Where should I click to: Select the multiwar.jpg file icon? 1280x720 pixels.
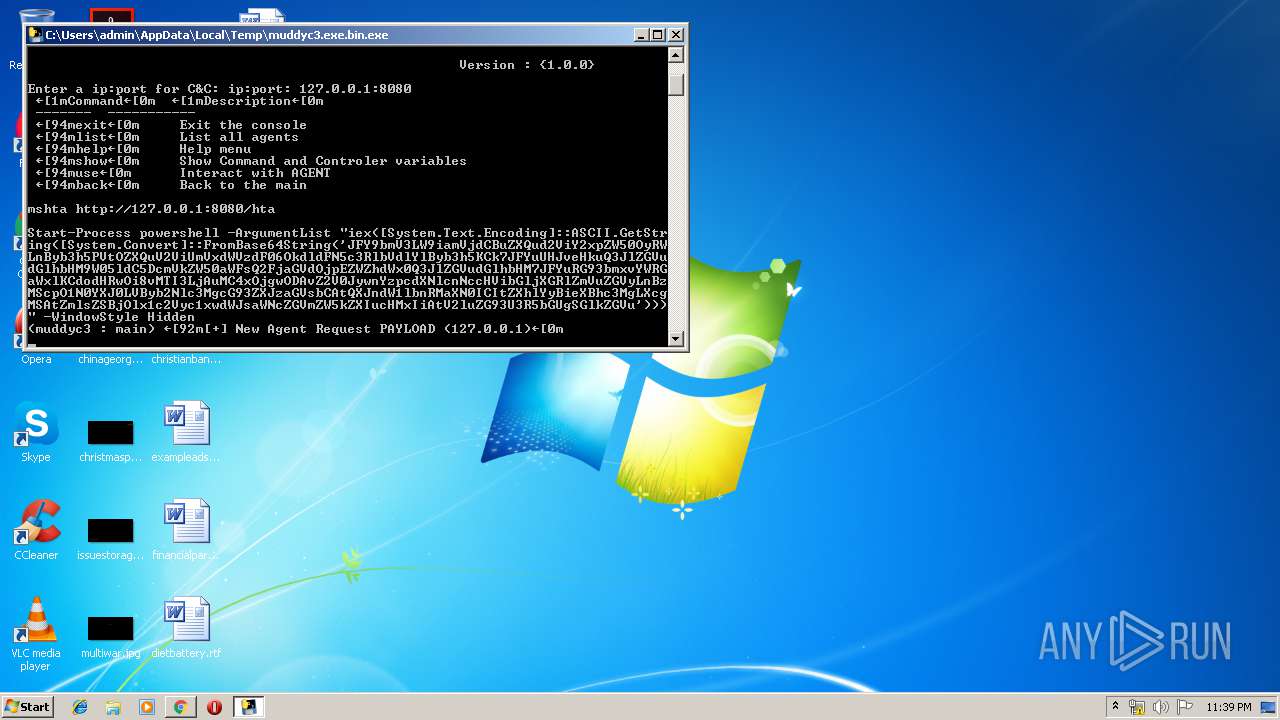click(x=110, y=636)
